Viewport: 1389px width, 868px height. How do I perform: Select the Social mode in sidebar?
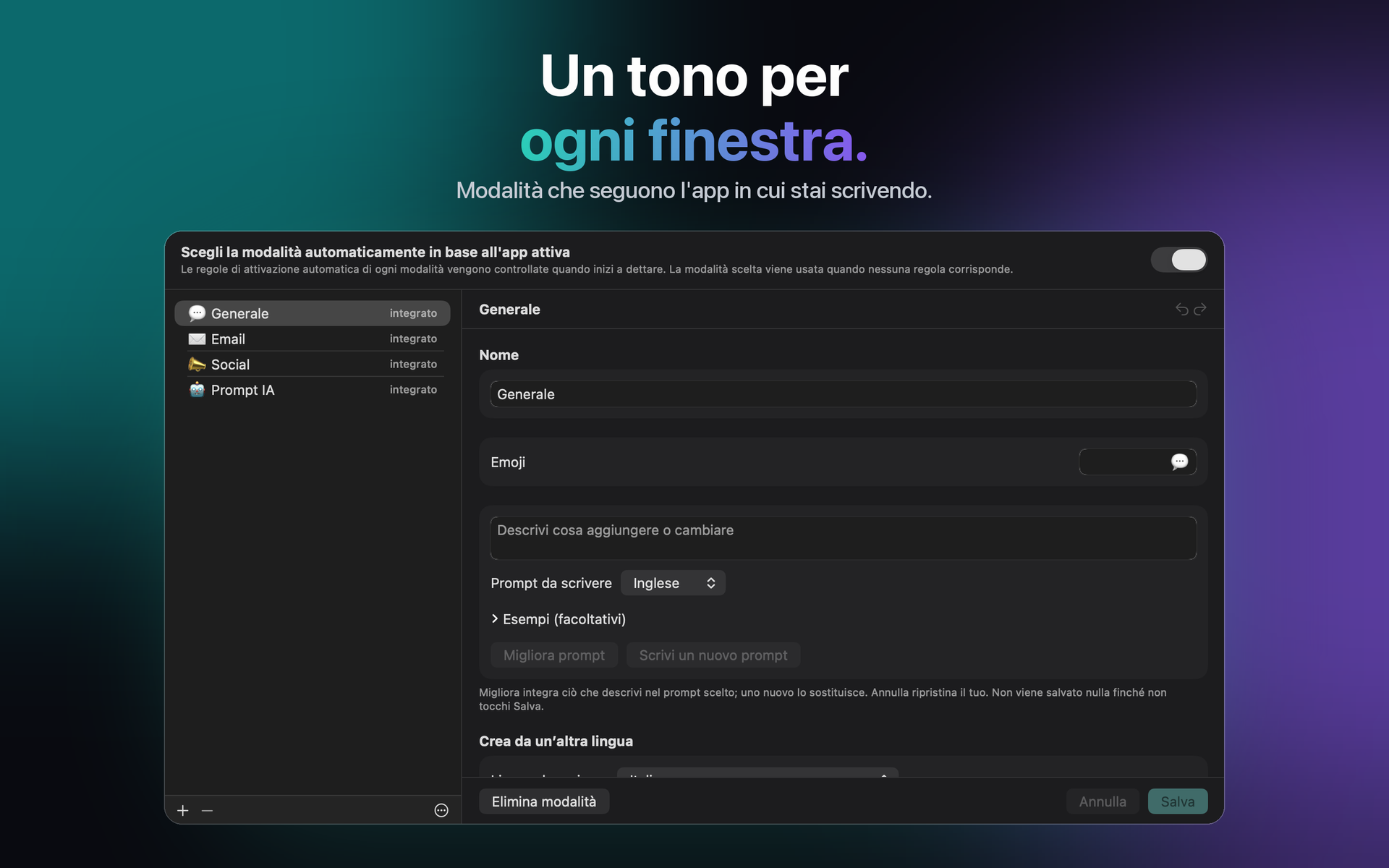click(313, 364)
